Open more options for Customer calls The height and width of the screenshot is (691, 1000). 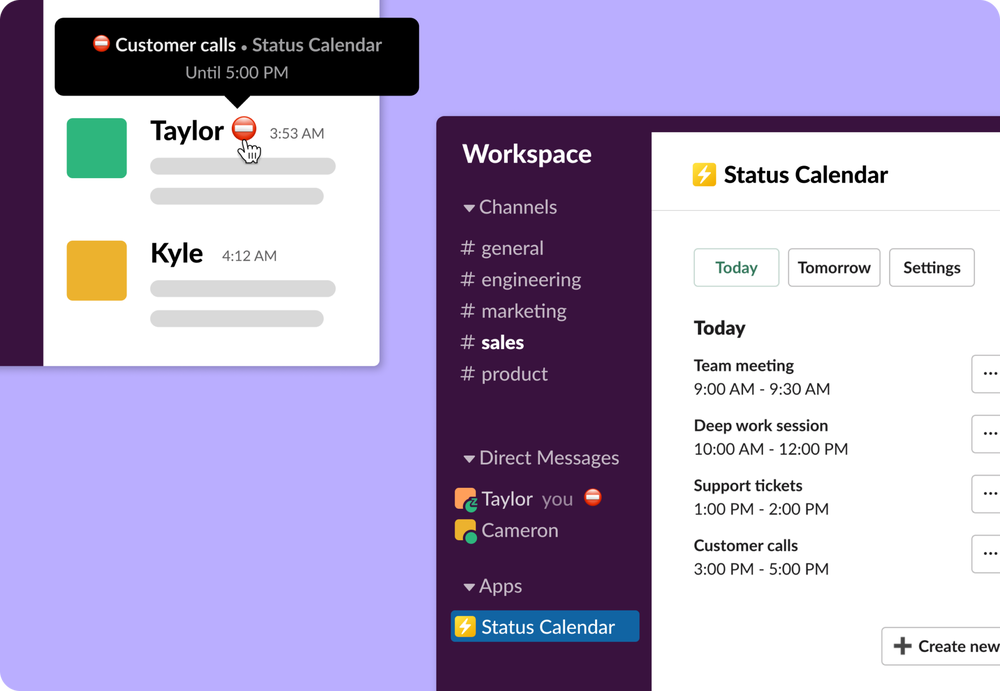988,554
